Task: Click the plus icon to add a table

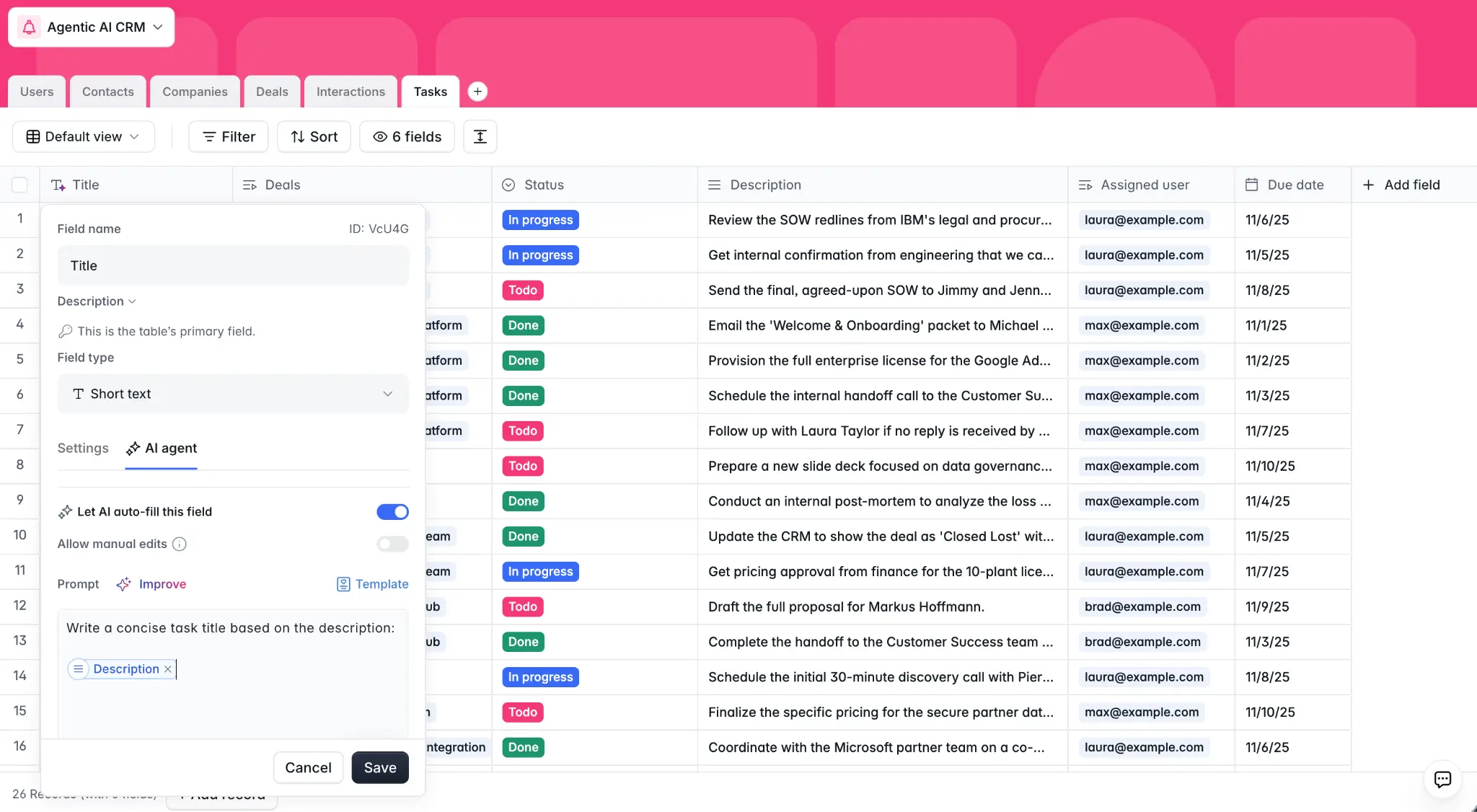Action: [477, 92]
